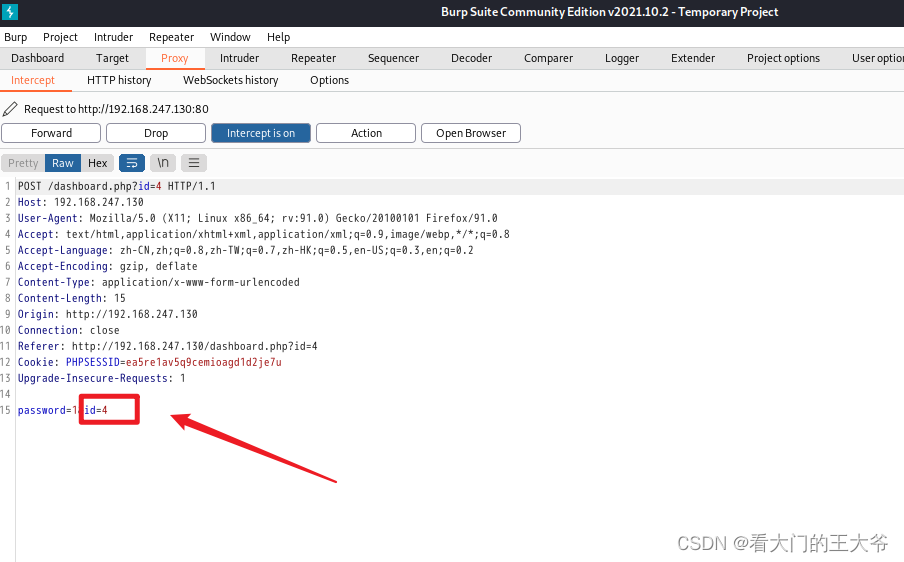
Task: Switch to Pretty view
Action: [23, 163]
